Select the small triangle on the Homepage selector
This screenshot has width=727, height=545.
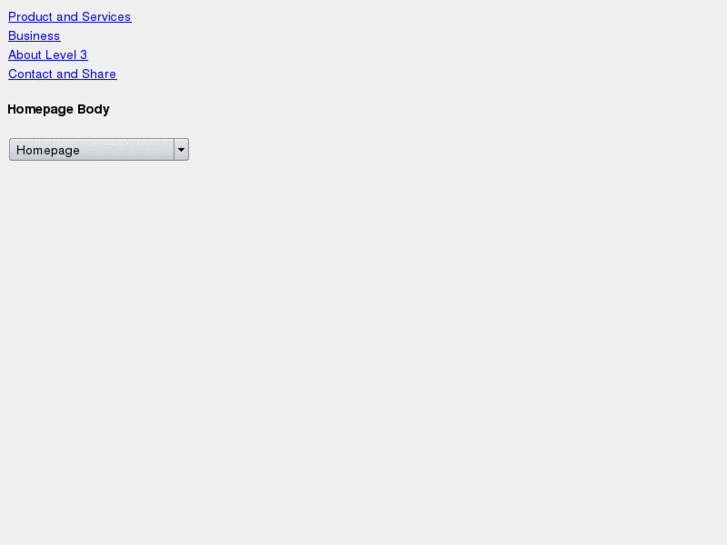(181, 149)
